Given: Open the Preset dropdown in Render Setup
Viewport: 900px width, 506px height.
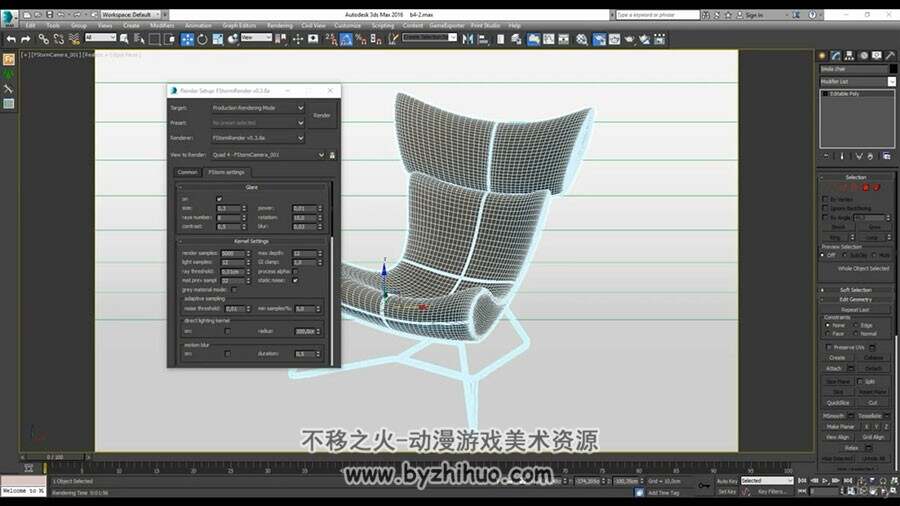Looking at the screenshot, I should click(x=258, y=123).
